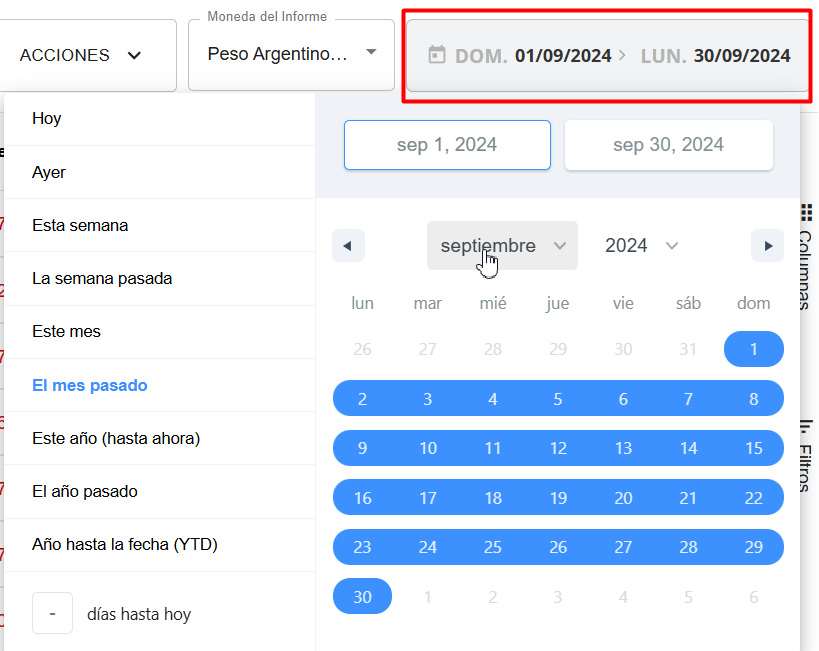Click the end date field 'sep 30, 2024'
Image resolution: width=819 pixels, height=651 pixels.
pyautogui.click(x=668, y=144)
